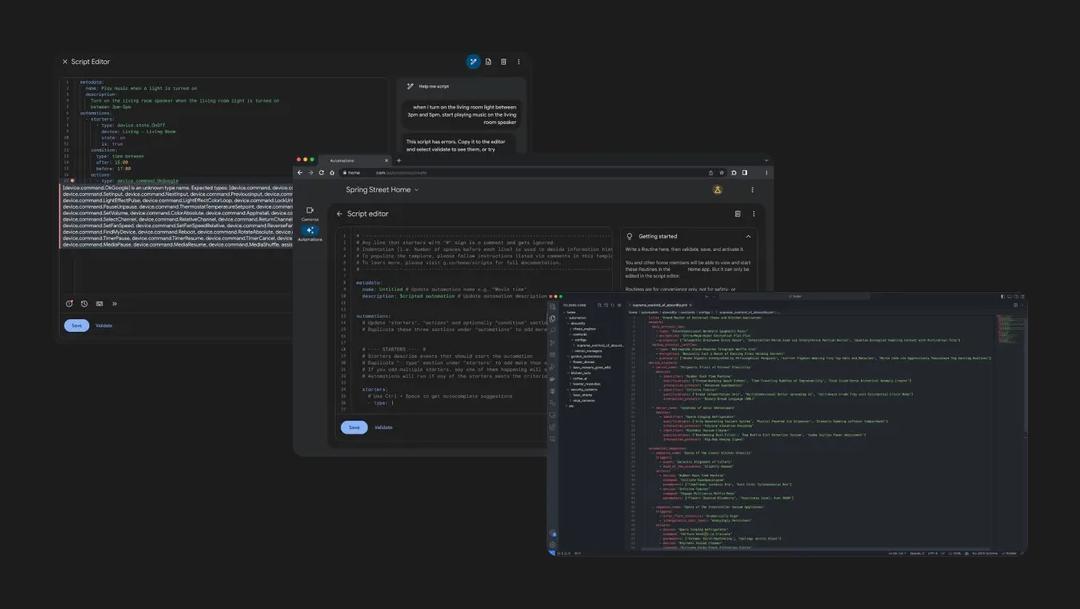Screen dimensions: 1080x609
Task: Open more options beside the profile avatar
Action: tap(752, 189)
